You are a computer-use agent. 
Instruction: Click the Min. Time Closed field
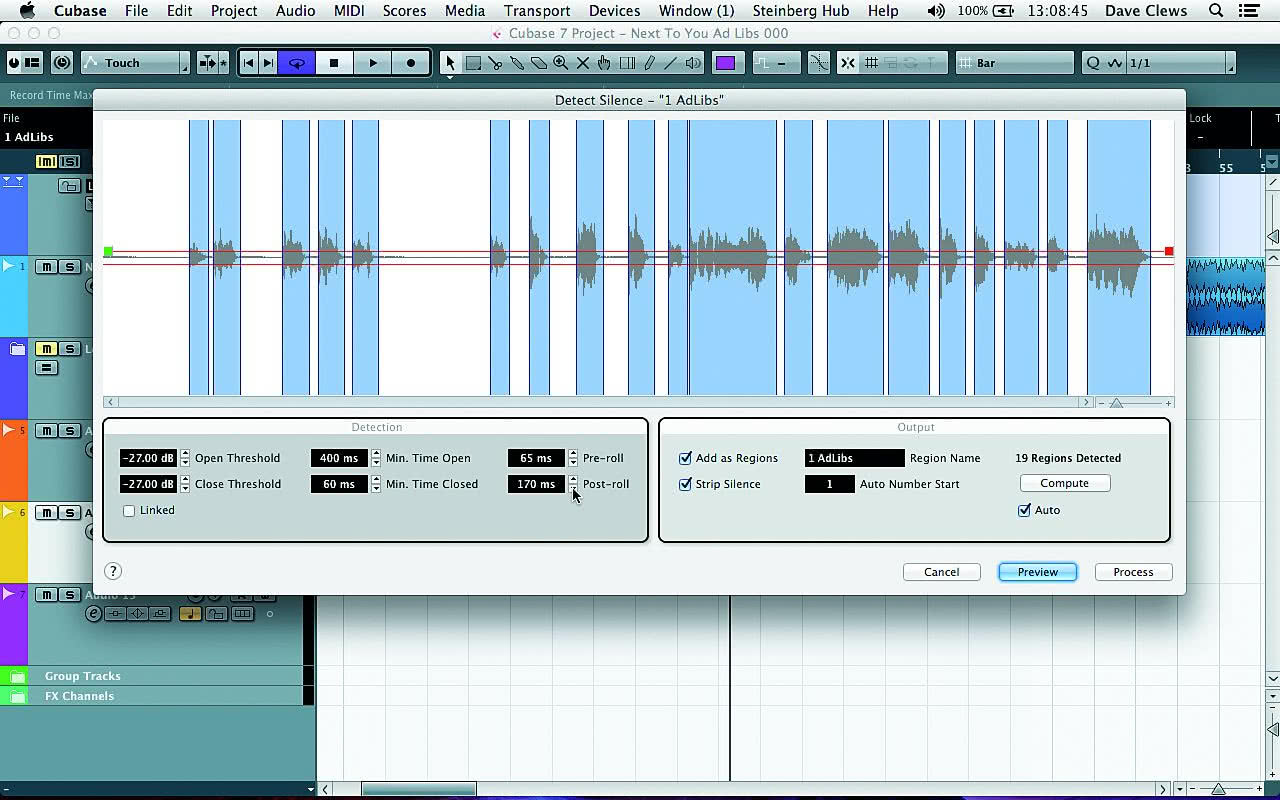tap(339, 484)
